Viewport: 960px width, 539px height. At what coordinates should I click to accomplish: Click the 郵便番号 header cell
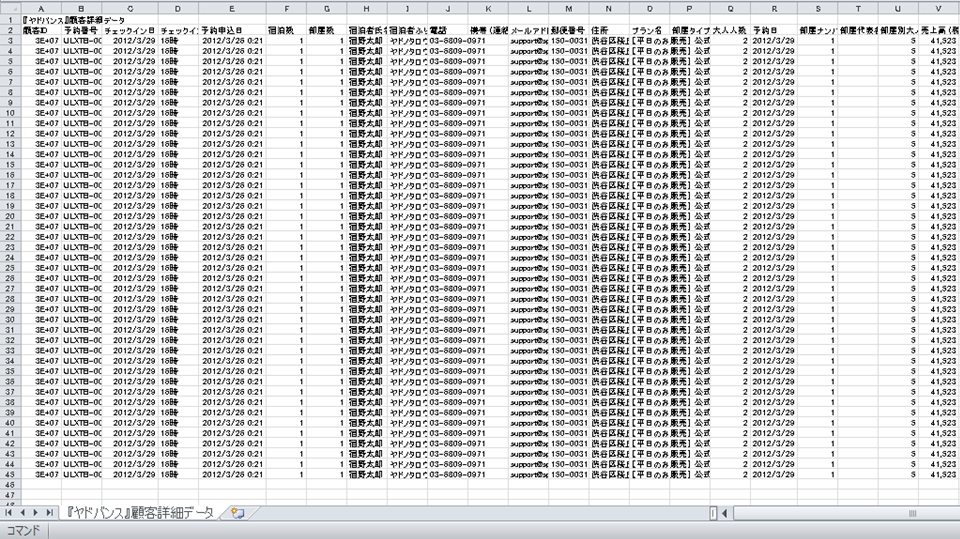[x=569, y=30]
